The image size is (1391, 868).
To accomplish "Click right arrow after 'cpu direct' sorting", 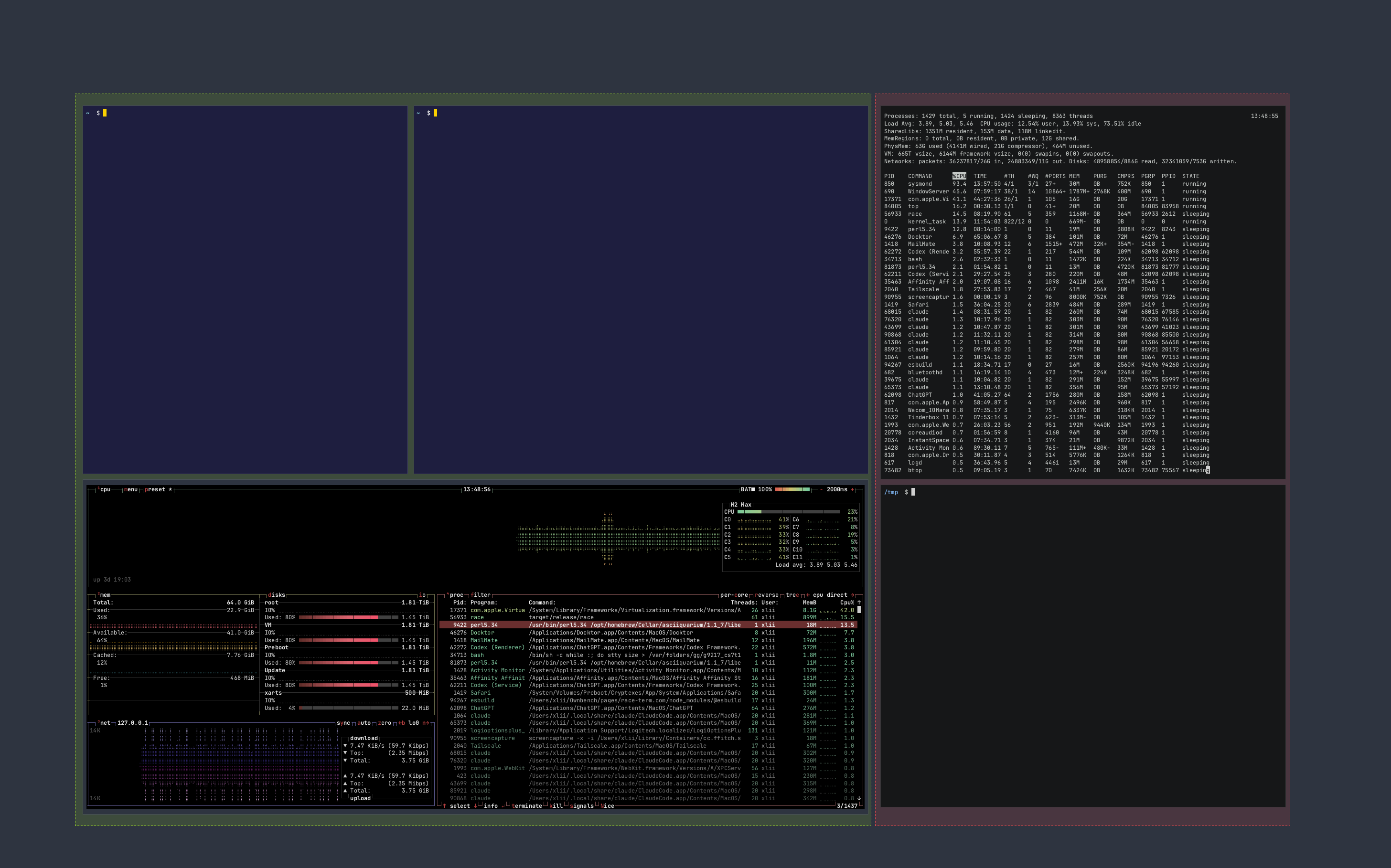I will (853, 595).
